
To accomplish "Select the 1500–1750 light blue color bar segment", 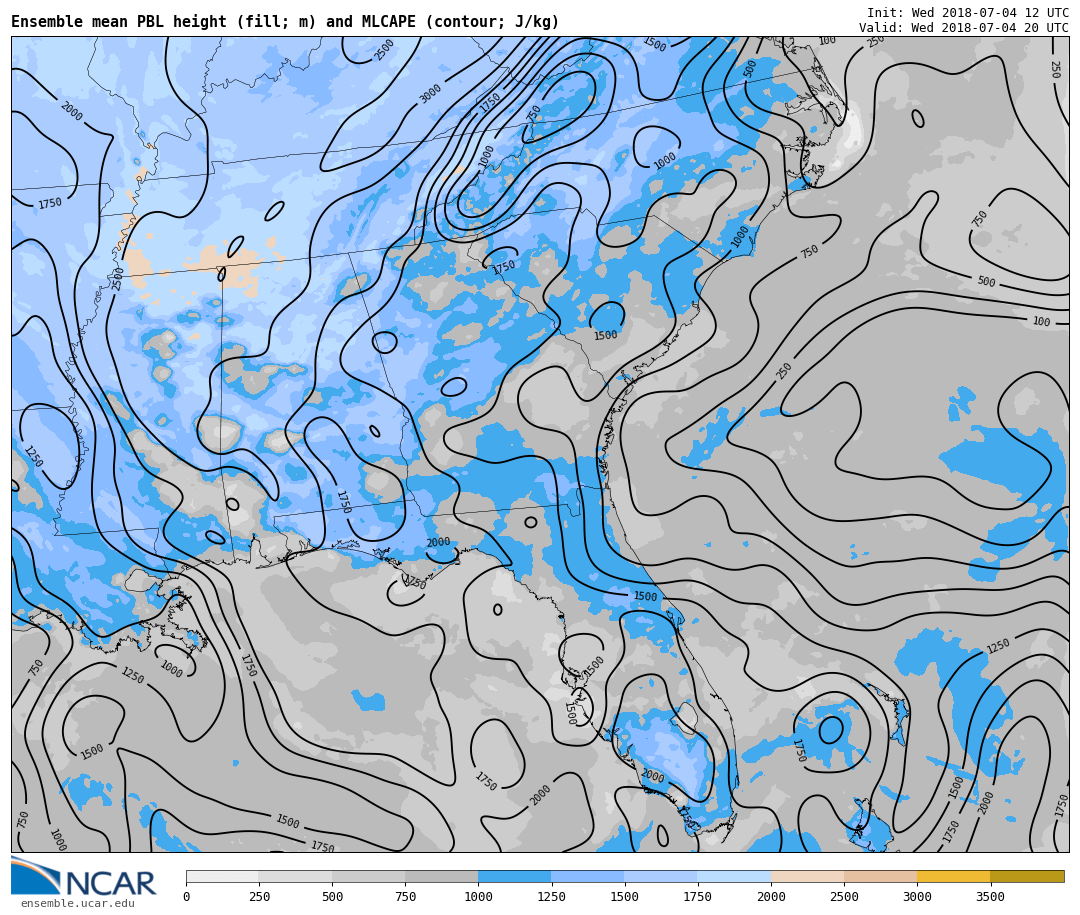I will tap(661, 876).
